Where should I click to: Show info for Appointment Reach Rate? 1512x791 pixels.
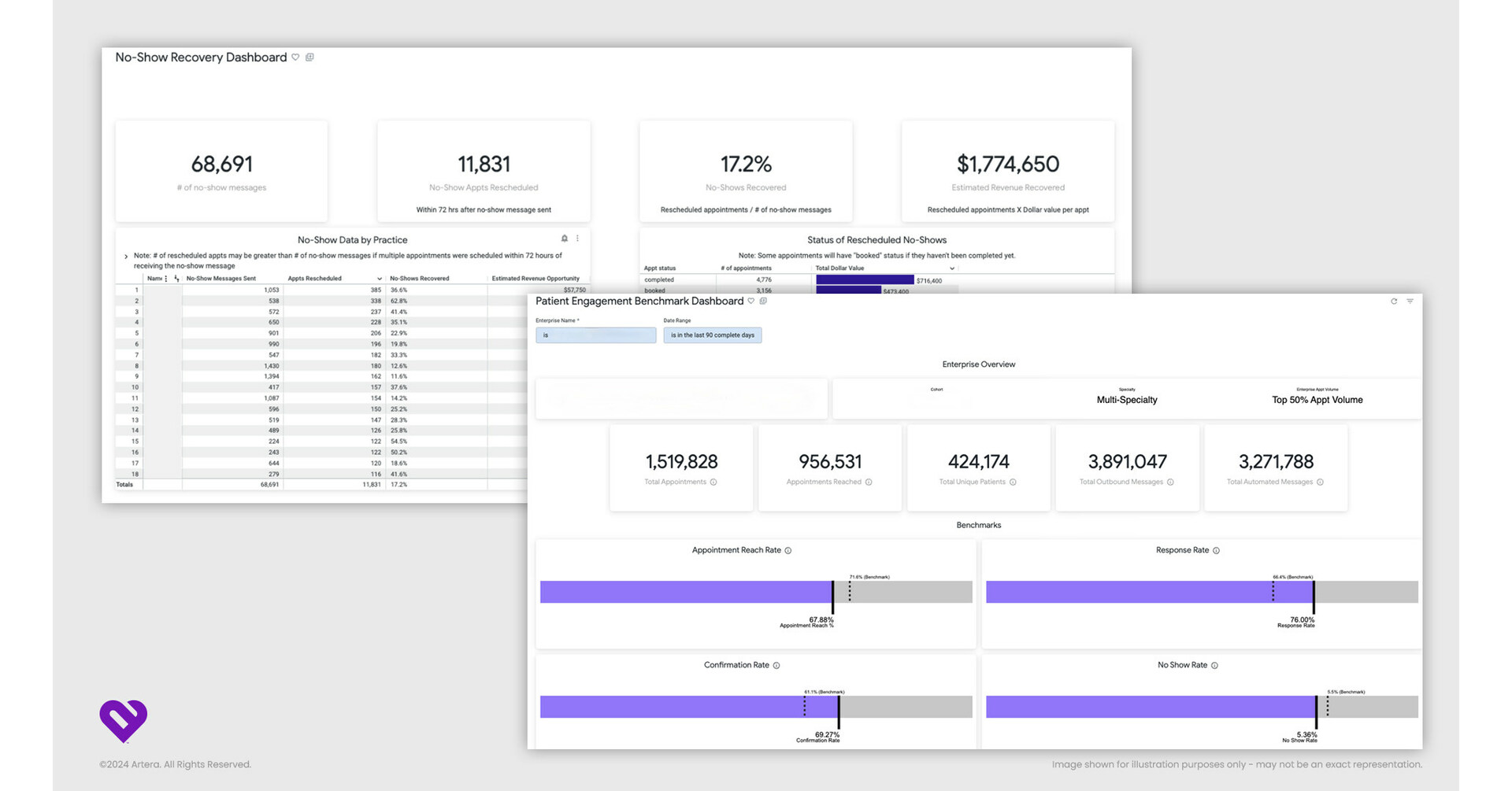click(x=788, y=551)
